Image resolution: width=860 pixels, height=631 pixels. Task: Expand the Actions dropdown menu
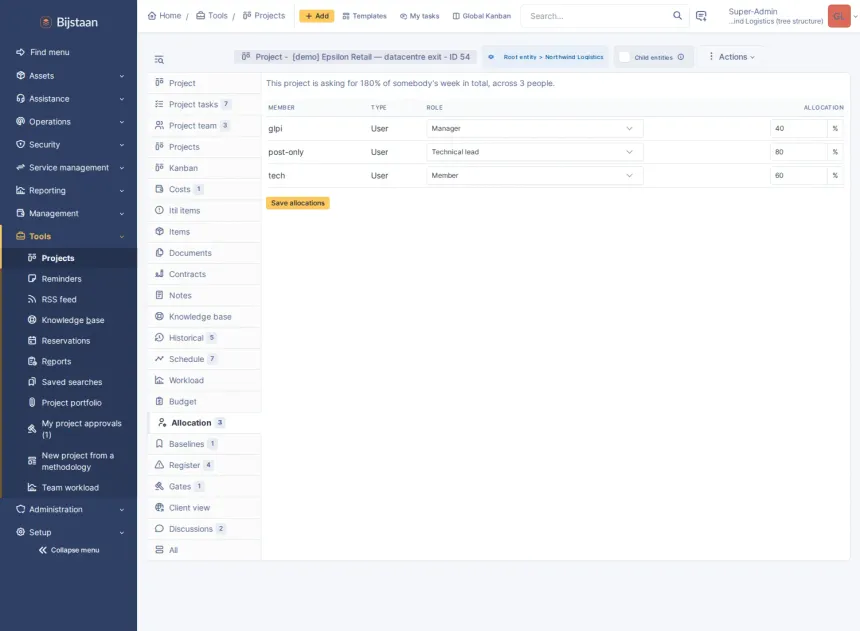click(732, 57)
